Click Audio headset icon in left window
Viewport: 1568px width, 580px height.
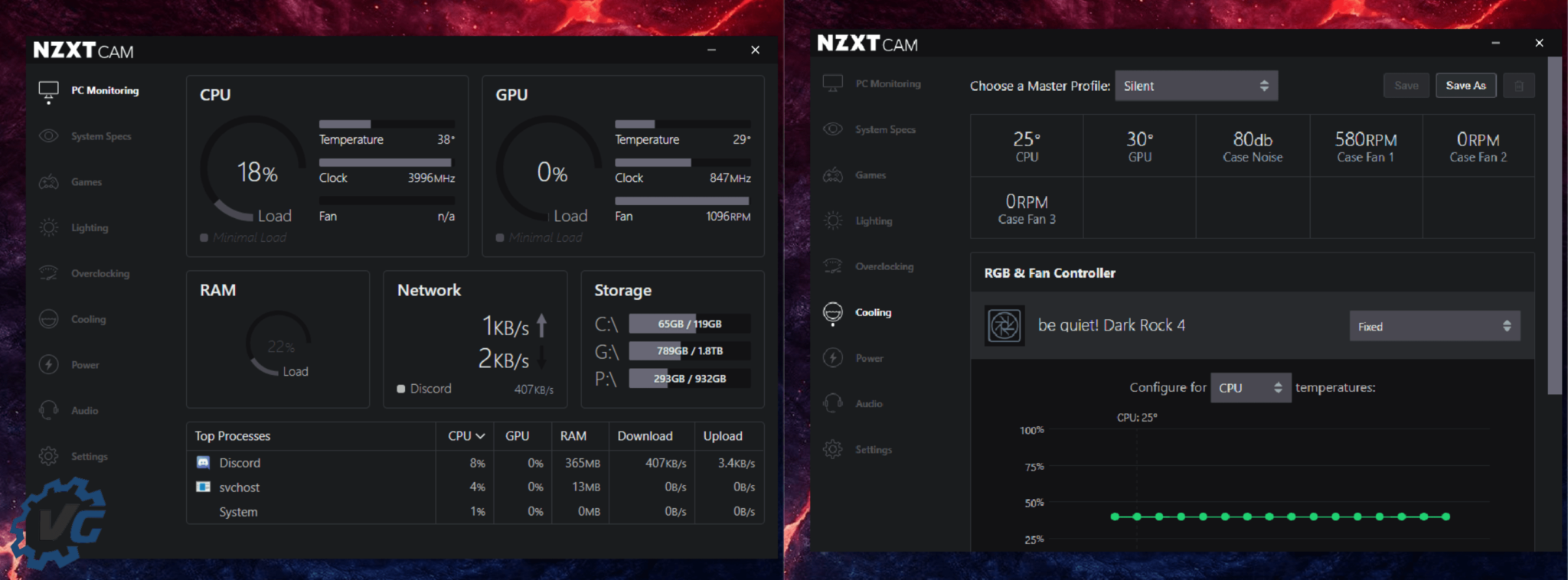tap(48, 410)
